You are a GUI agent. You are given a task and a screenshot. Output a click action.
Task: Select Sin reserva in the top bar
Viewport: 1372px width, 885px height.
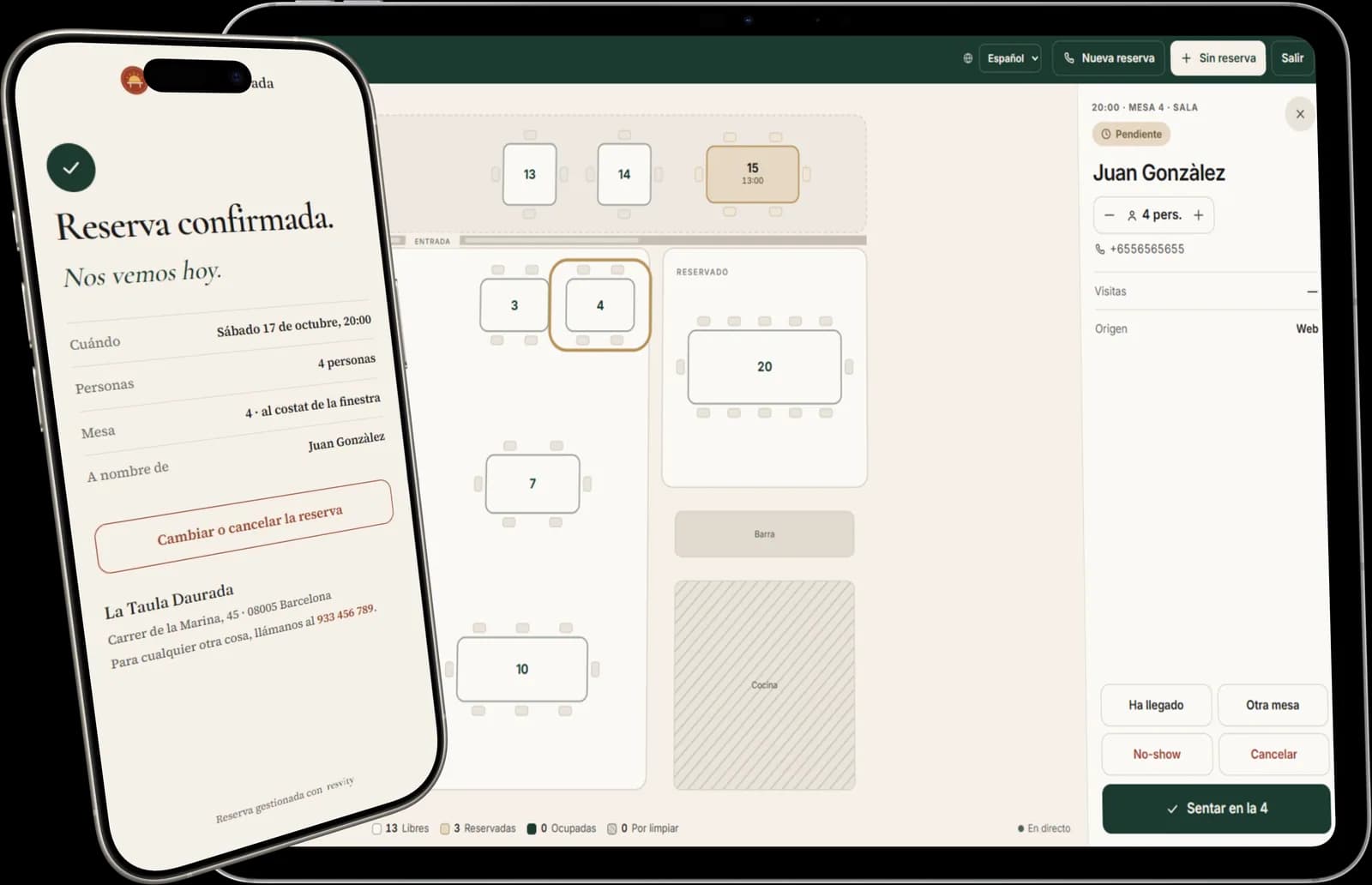click(1218, 58)
